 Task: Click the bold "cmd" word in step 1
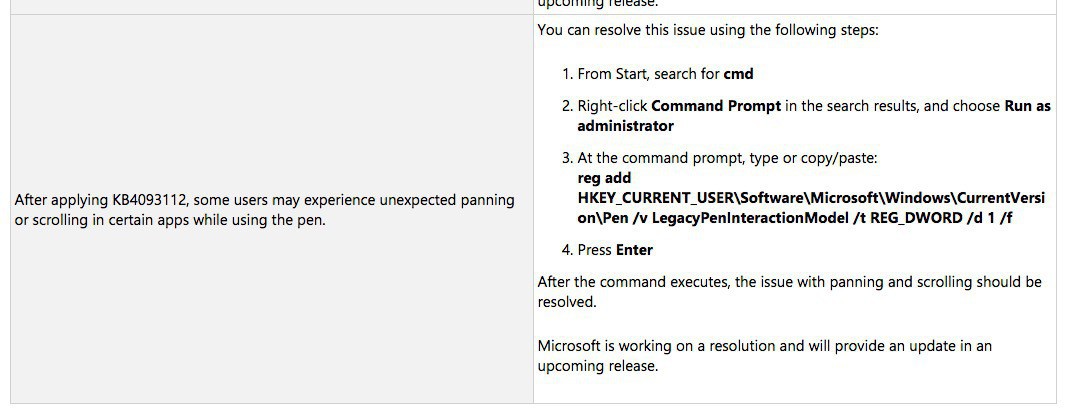point(738,74)
